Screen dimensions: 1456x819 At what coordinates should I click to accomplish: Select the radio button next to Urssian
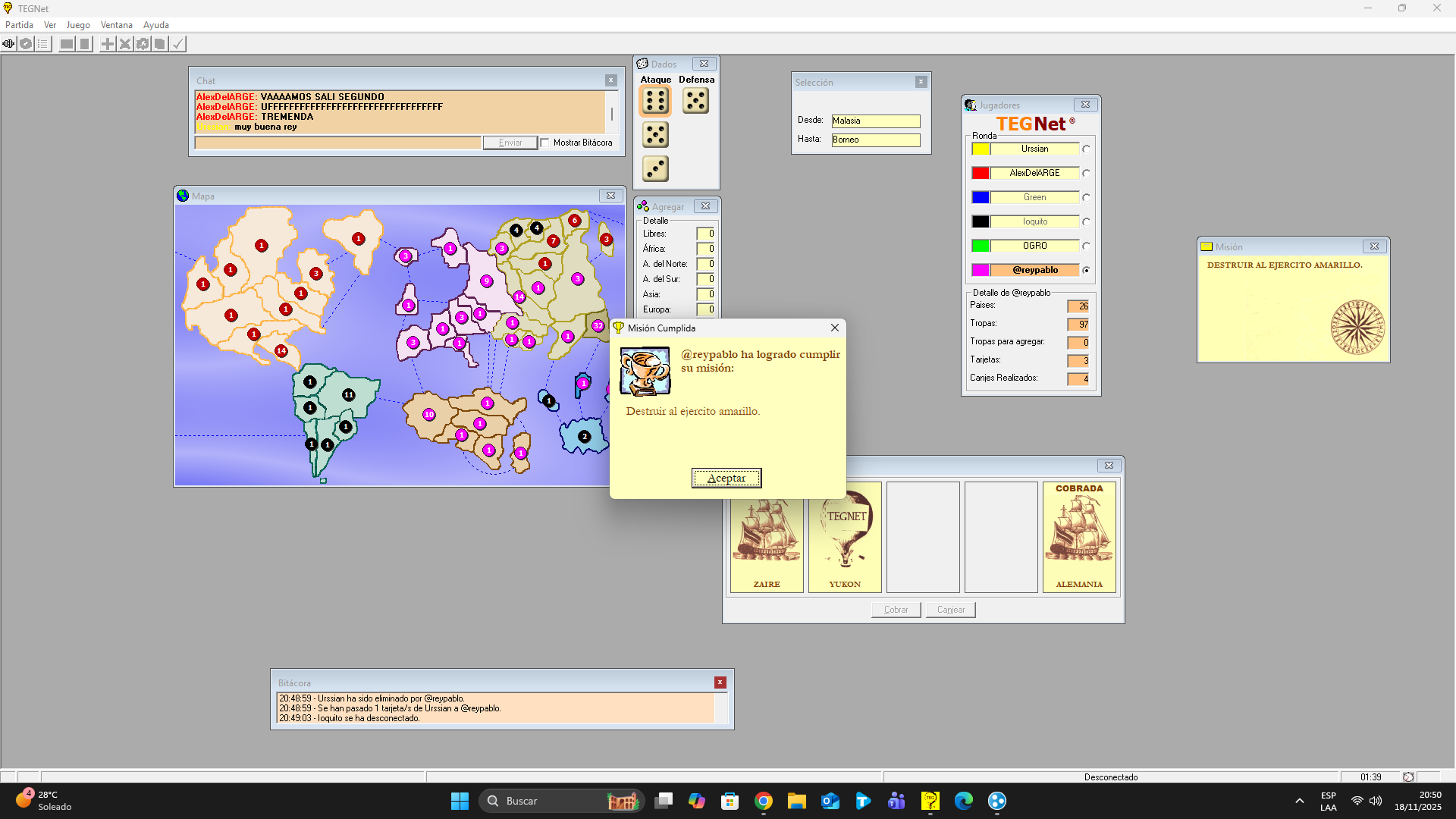point(1086,149)
